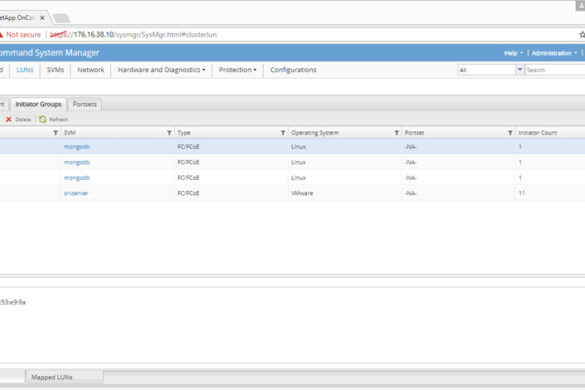Open the SVMs menu tab
Screen dimensions: 585x390
point(55,70)
